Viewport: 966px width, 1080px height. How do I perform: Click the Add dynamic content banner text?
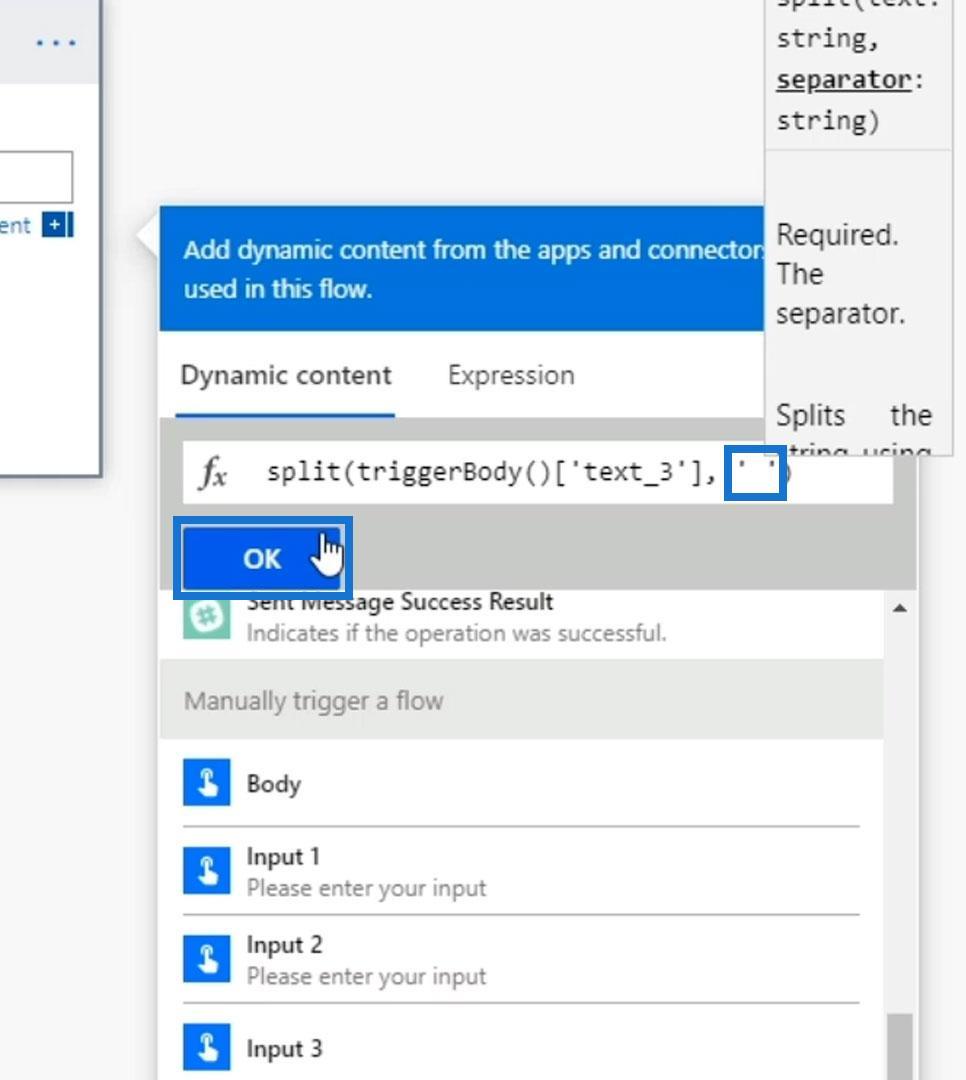tap(473, 269)
